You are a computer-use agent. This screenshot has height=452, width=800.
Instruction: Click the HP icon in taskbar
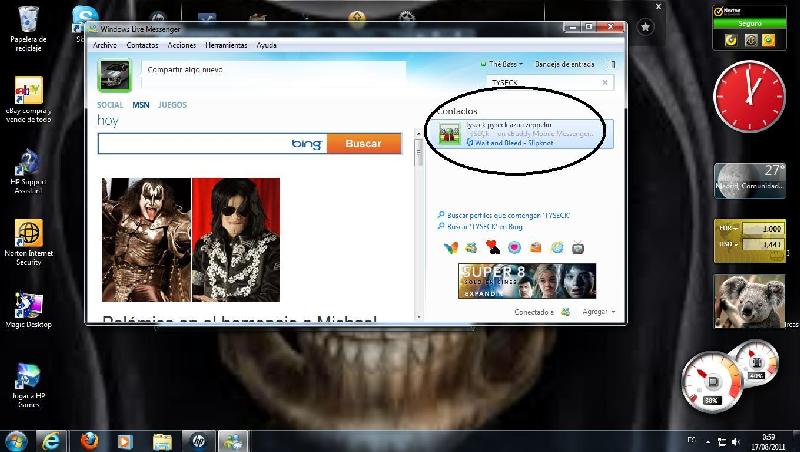[x=198, y=441]
